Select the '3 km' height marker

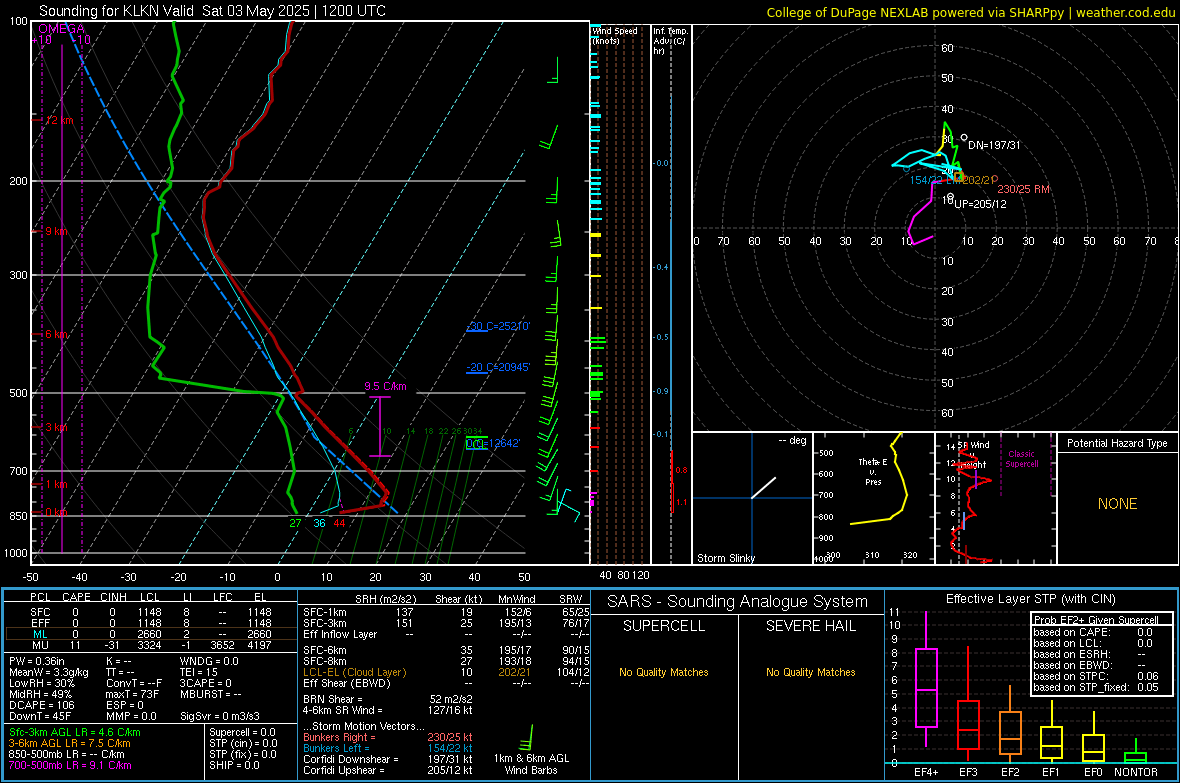click(x=56, y=427)
